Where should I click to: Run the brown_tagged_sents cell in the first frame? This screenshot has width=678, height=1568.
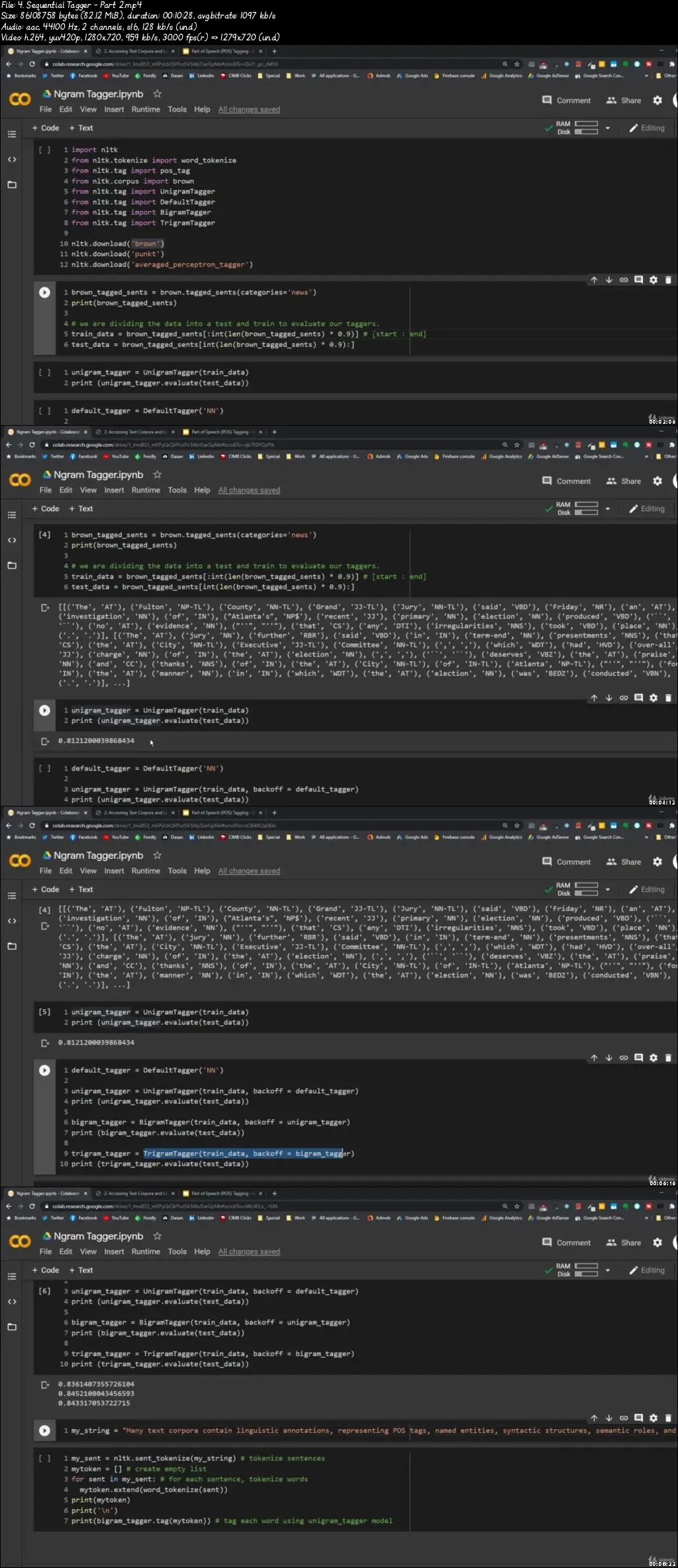(44, 292)
